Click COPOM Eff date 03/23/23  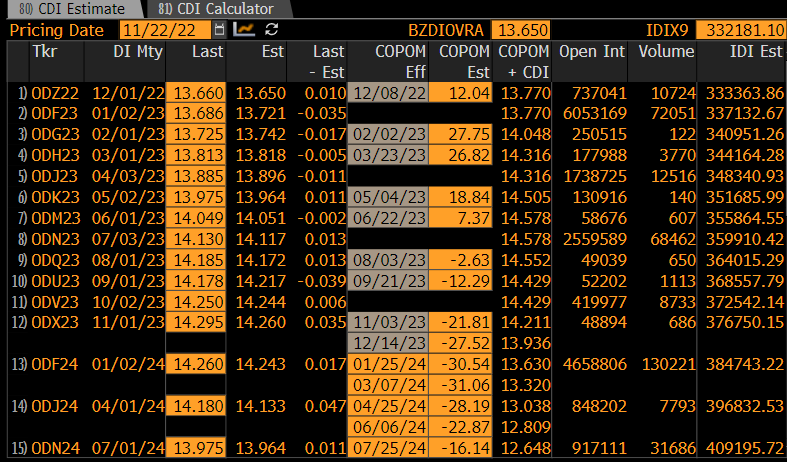(x=388, y=155)
